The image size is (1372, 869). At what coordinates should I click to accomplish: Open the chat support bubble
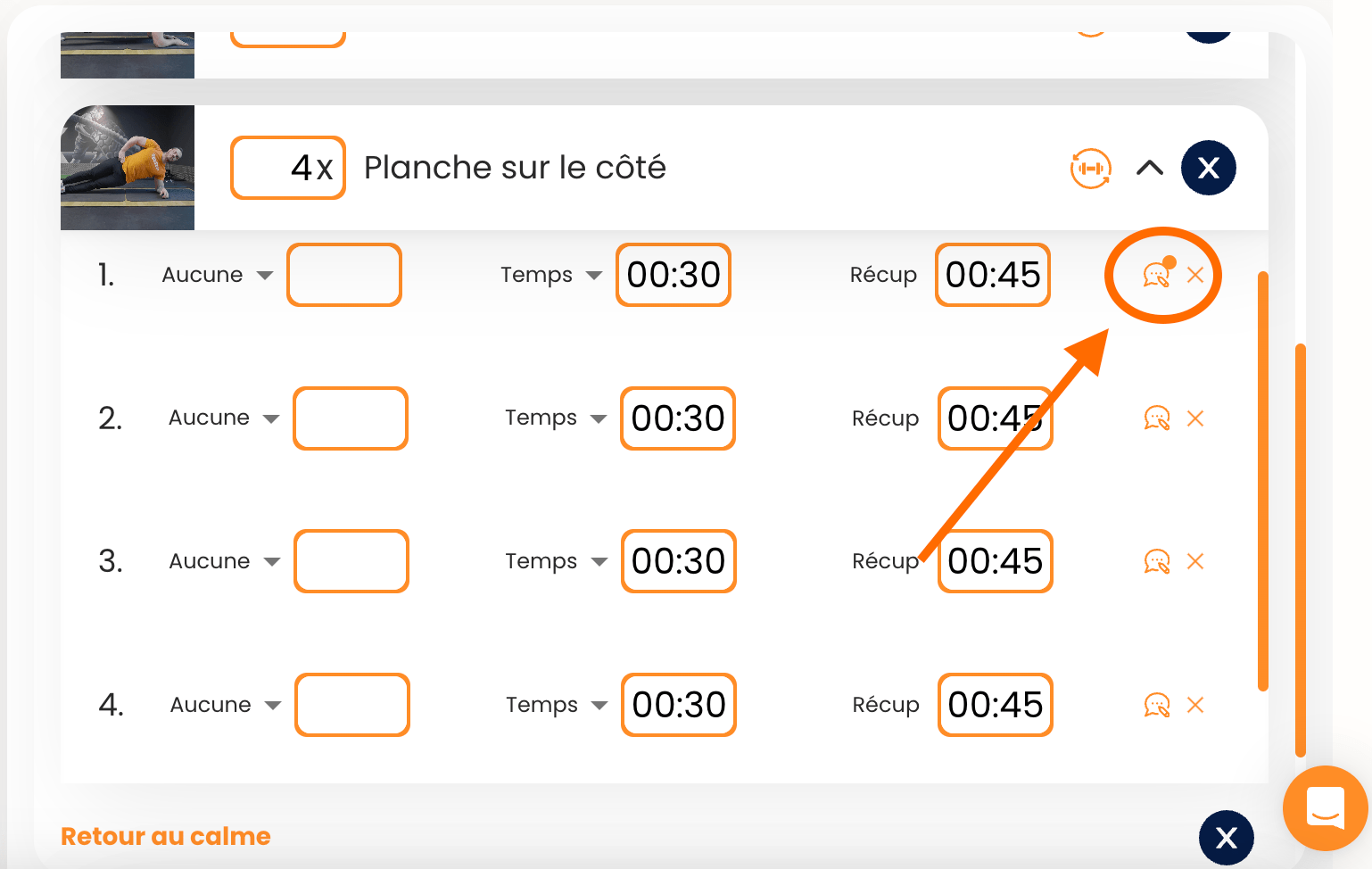pyautogui.click(x=1326, y=808)
